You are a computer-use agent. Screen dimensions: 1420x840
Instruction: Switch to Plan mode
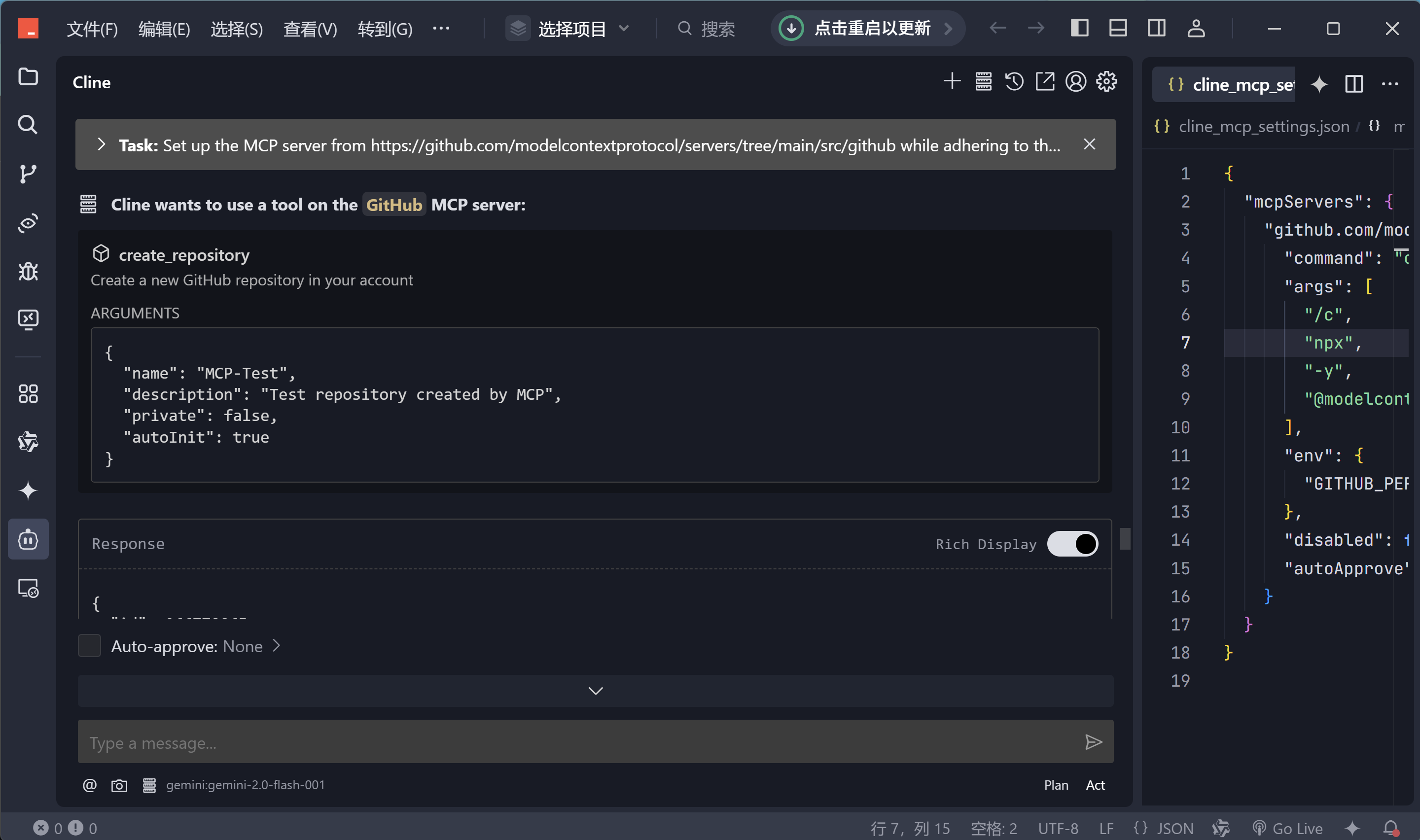(x=1056, y=785)
